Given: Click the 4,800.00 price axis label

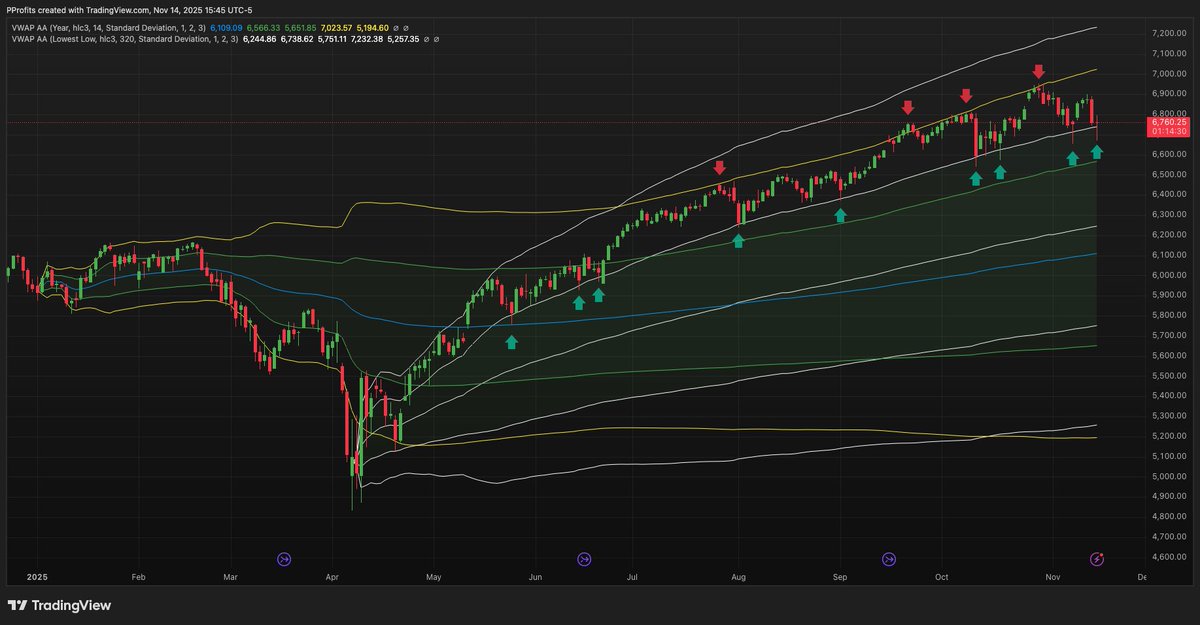Looking at the screenshot, I should [x=1168, y=516].
